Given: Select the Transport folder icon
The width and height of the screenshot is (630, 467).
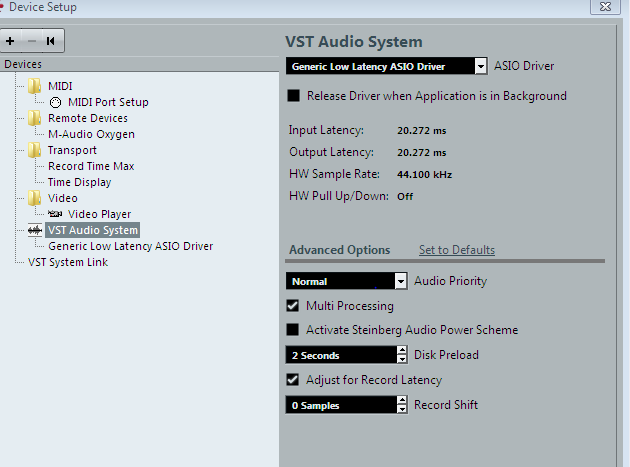Looking at the screenshot, I should click(35, 150).
